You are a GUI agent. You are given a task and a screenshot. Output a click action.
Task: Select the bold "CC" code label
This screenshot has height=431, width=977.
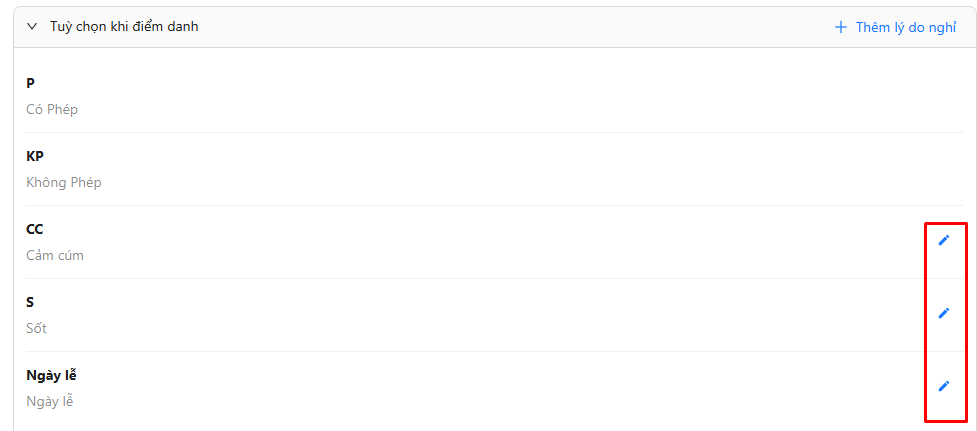(x=35, y=229)
